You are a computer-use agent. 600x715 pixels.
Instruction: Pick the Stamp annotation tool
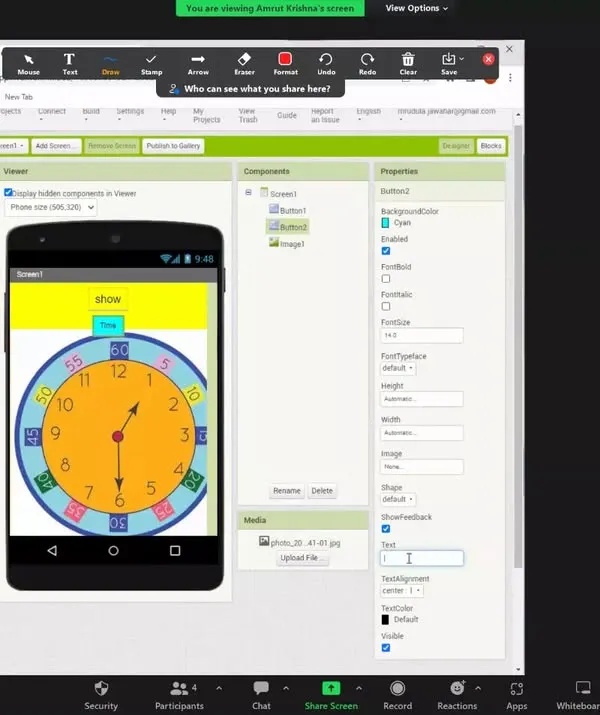[x=151, y=64]
